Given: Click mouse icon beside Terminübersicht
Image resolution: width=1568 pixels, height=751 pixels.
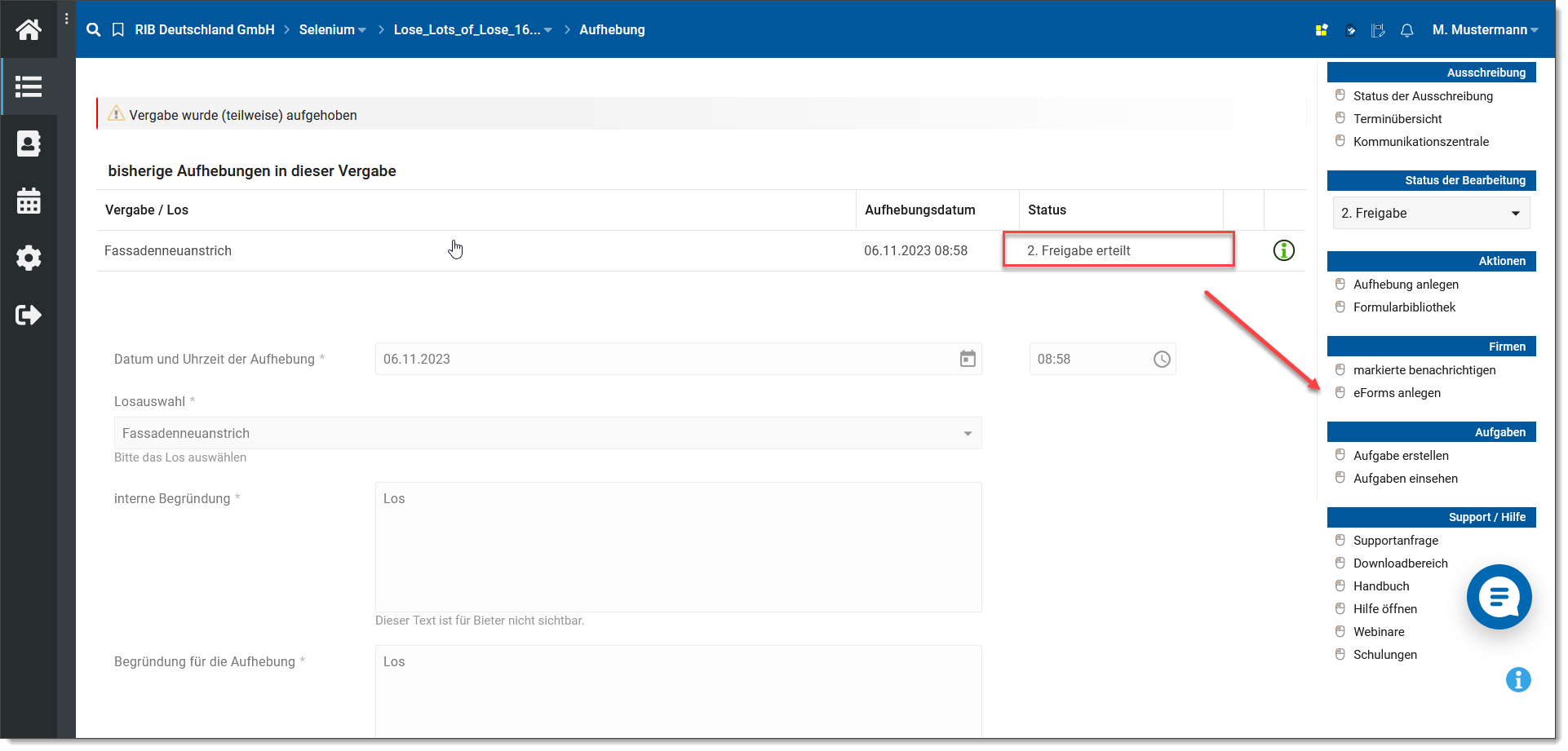Looking at the screenshot, I should click(x=1340, y=118).
